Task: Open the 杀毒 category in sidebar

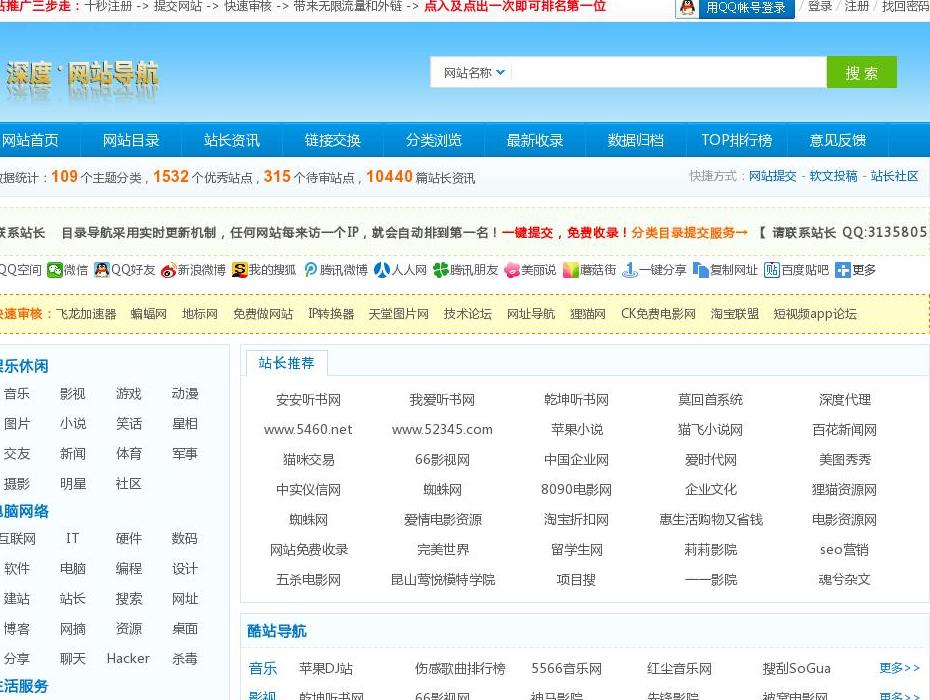Action: [185, 658]
